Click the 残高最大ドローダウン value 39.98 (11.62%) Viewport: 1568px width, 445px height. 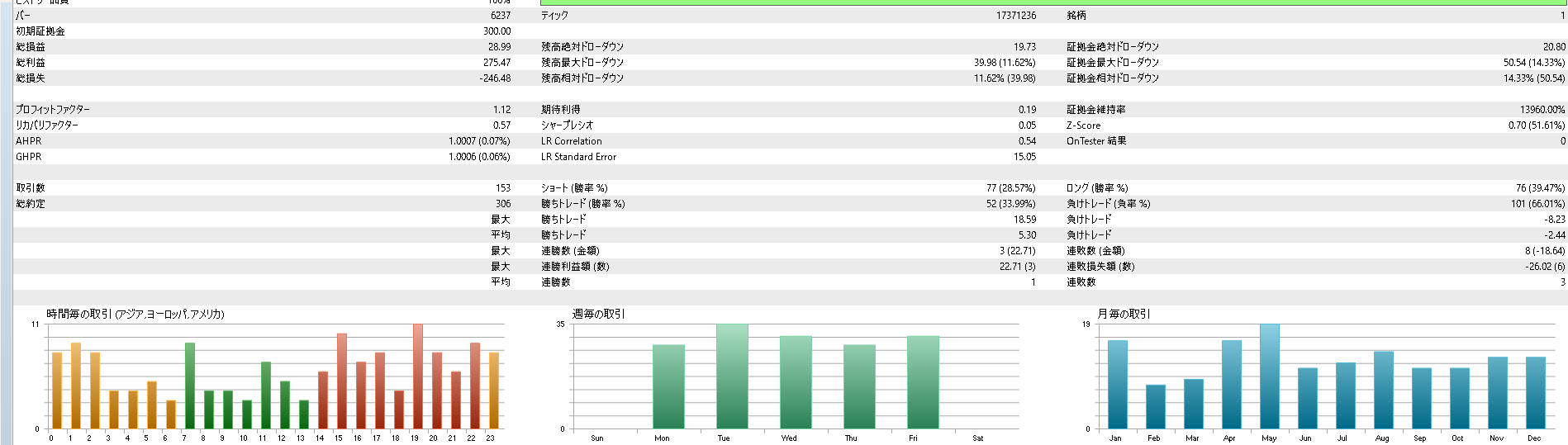(x=1005, y=63)
